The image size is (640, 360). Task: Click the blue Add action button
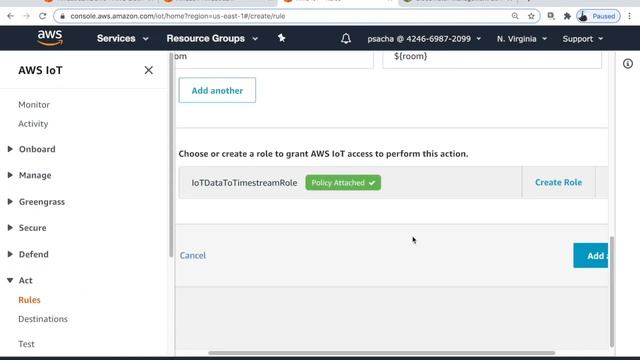pos(591,256)
